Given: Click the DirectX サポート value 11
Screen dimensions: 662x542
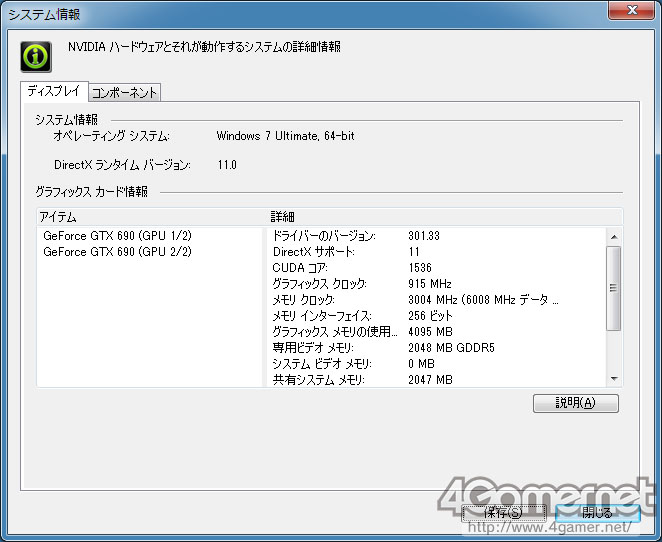Looking at the screenshot, I should pos(414,252).
